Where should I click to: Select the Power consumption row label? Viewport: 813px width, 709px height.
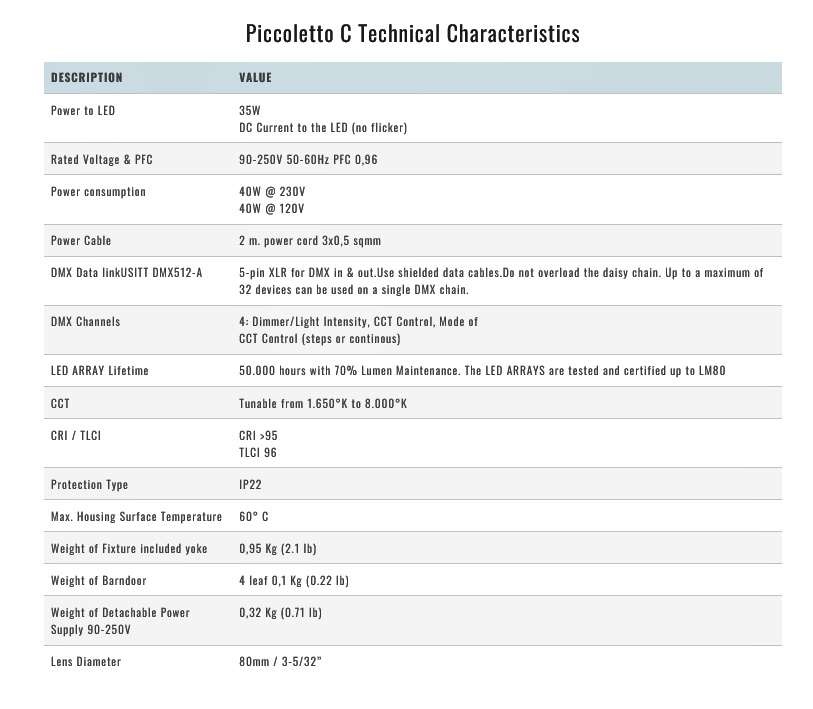point(98,191)
